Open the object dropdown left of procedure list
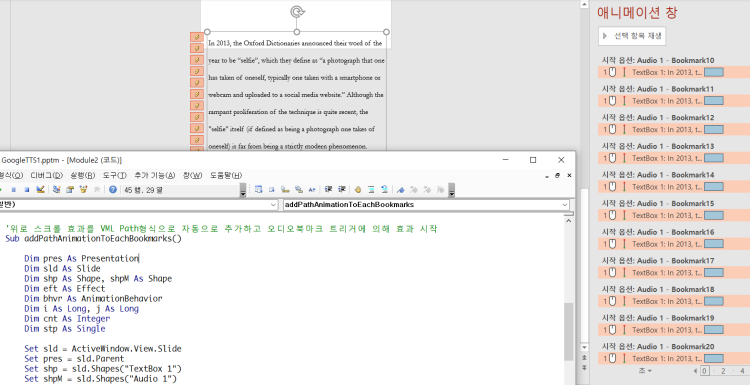750x385 pixels. click(273, 205)
